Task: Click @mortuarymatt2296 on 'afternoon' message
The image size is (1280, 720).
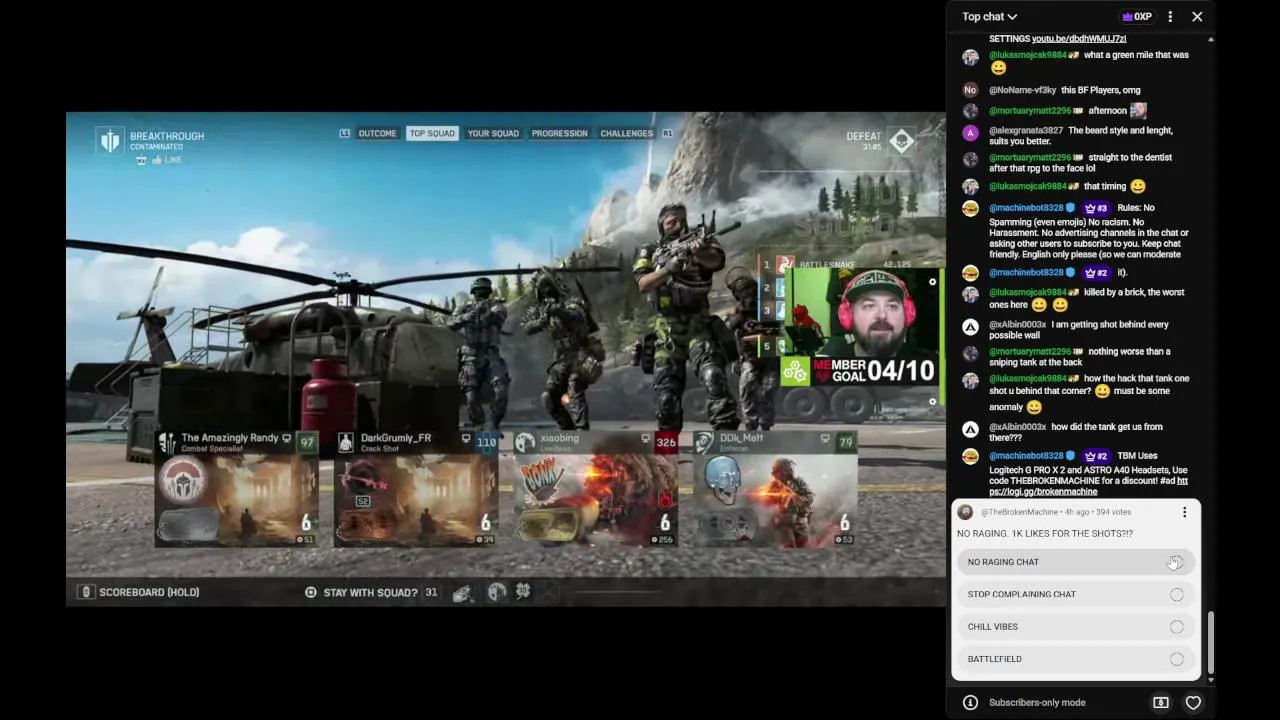Action: [x=1030, y=111]
